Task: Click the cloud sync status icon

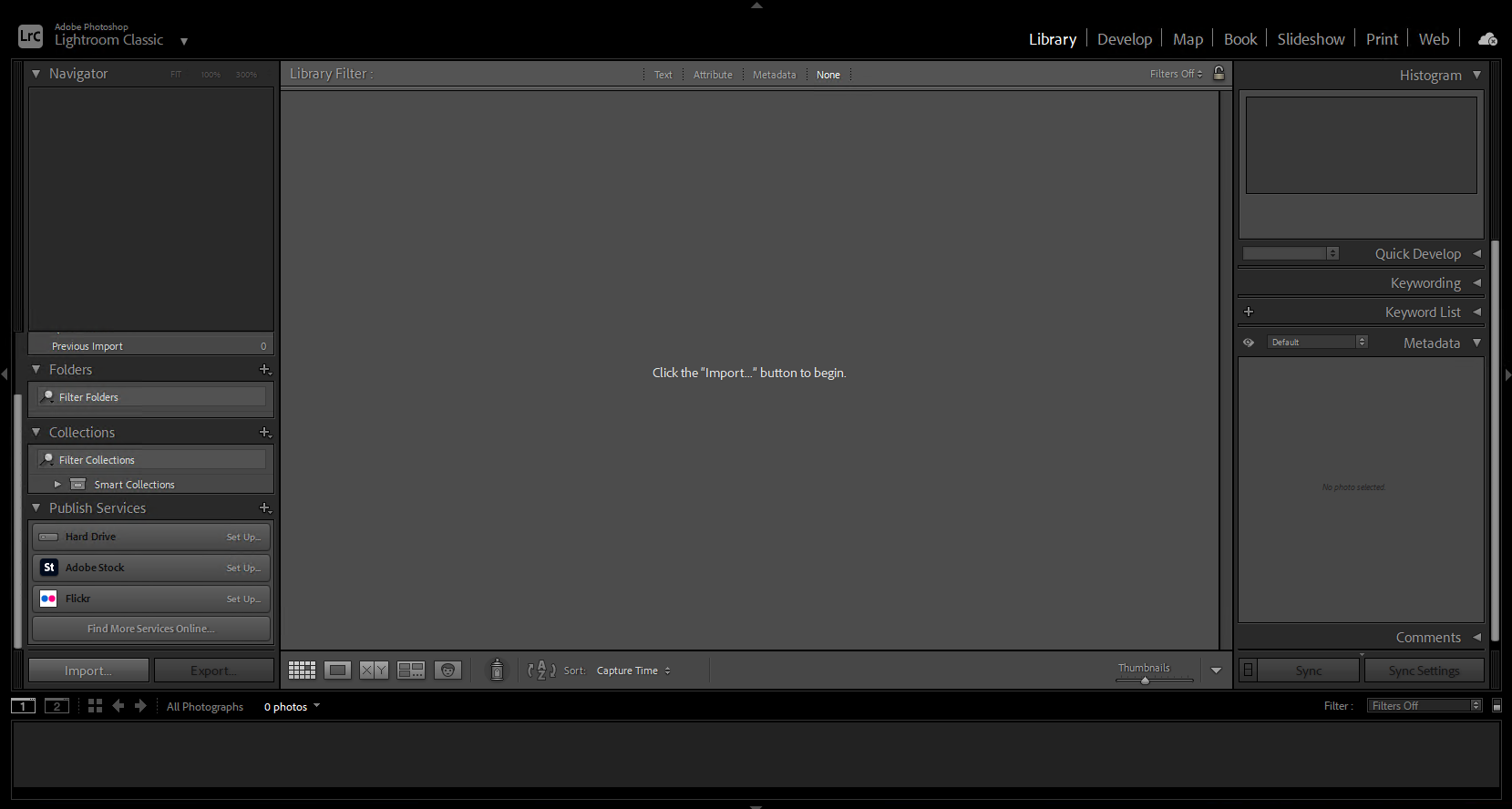Action: point(1487,39)
